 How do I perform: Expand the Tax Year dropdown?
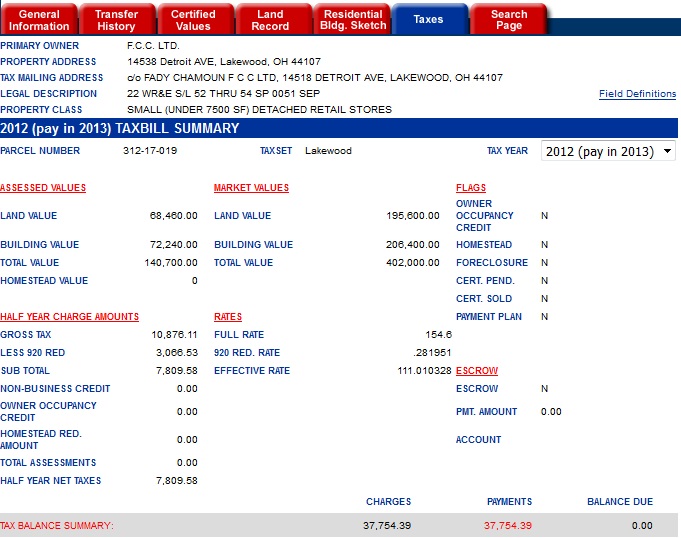pos(608,151)
